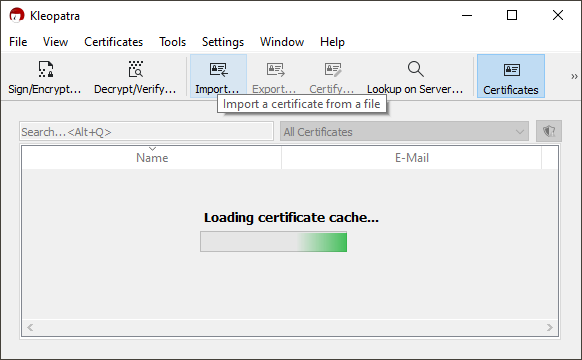
Task: Sort by the E-Mail column header
Action: (x=412, y=158)
